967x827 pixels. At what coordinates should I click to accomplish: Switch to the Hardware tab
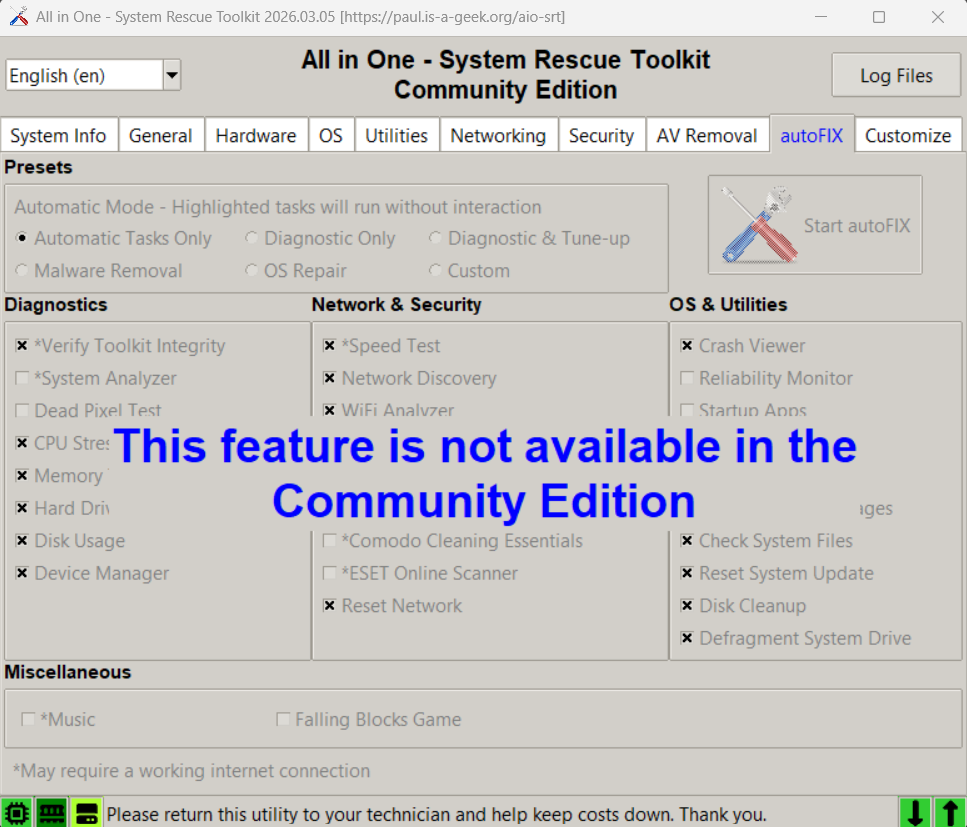(255, 136)
